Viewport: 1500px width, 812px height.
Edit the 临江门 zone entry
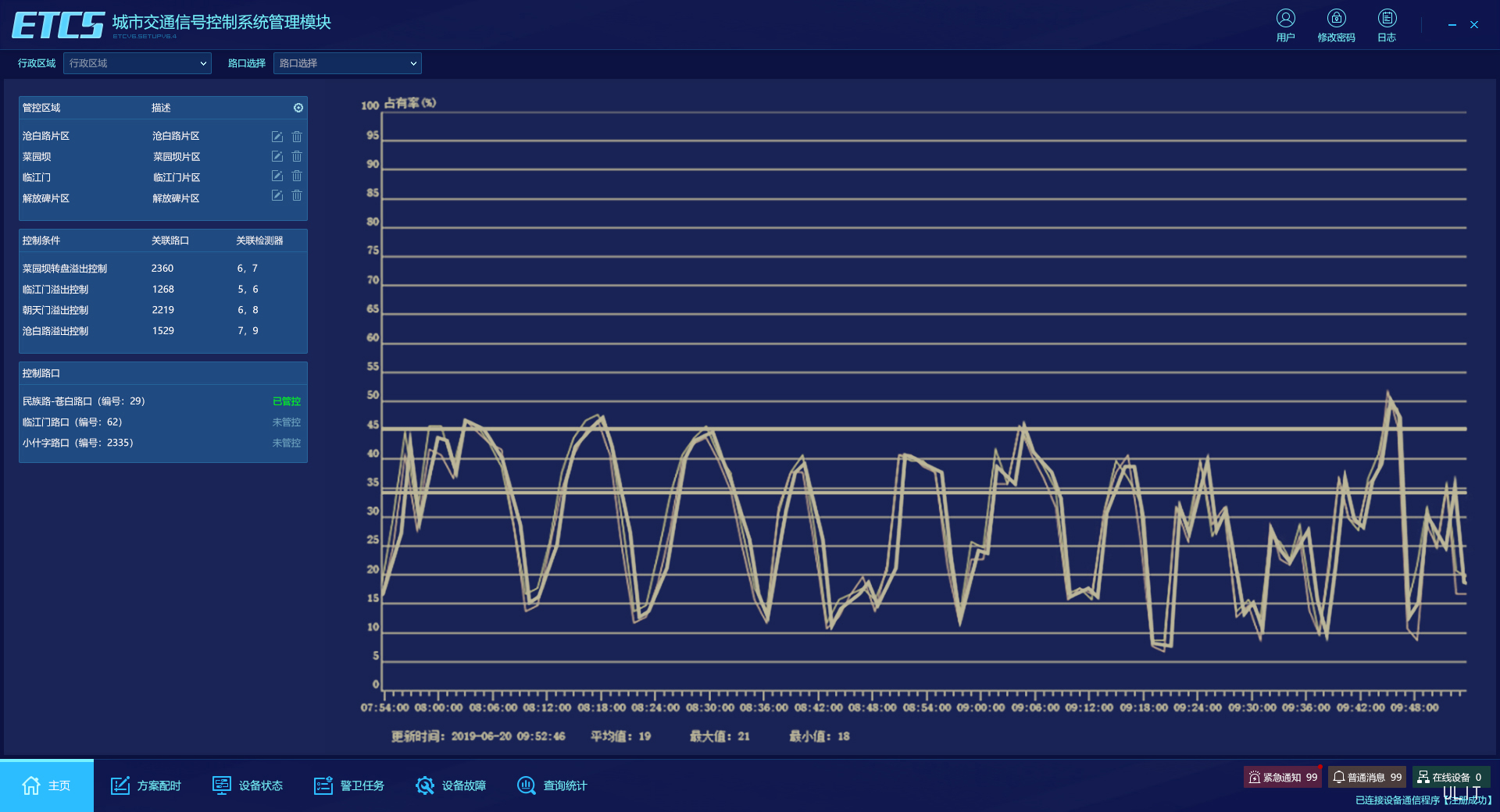pos(277,176)
